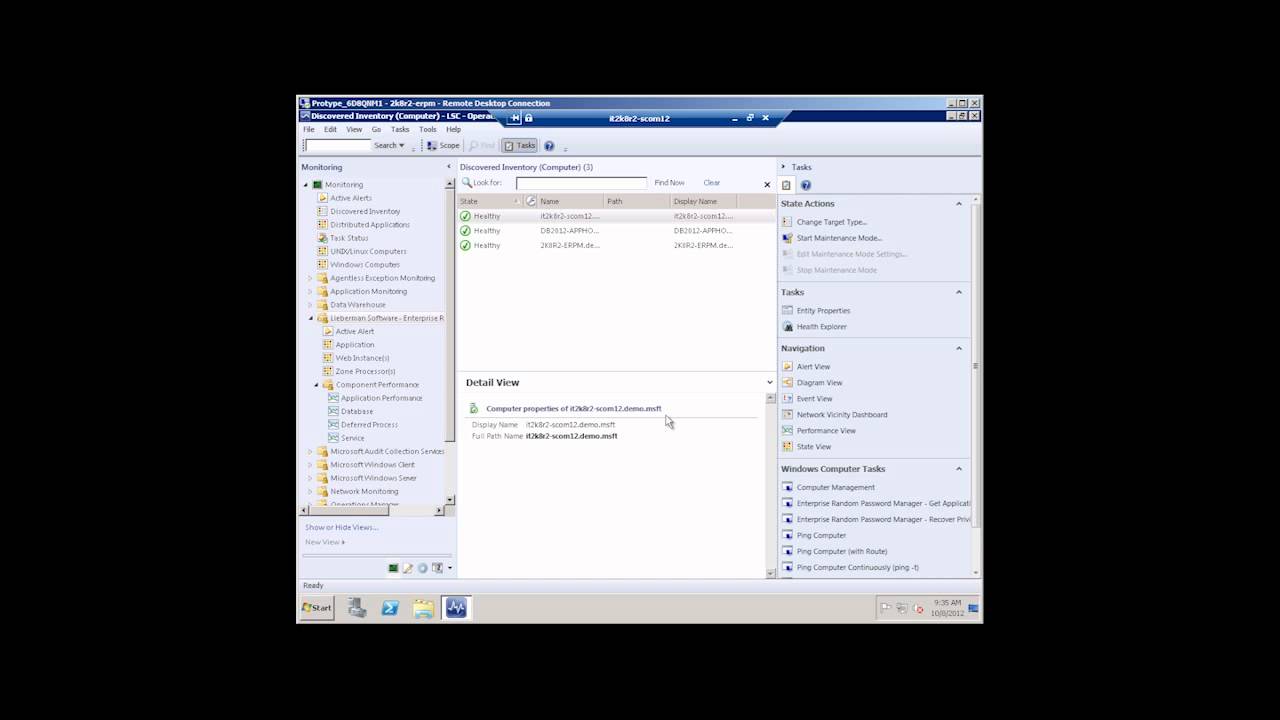Open the Database performance view icon

click(x=333, y=411)
